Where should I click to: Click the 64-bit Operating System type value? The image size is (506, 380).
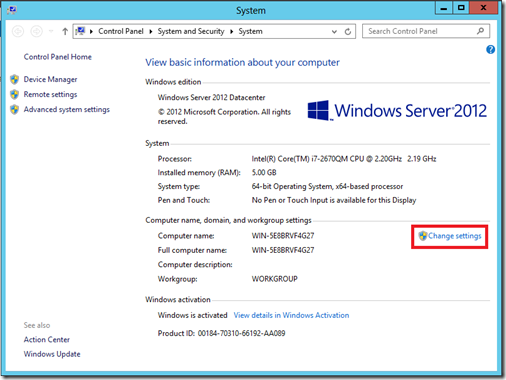click(x=327, y=186)
